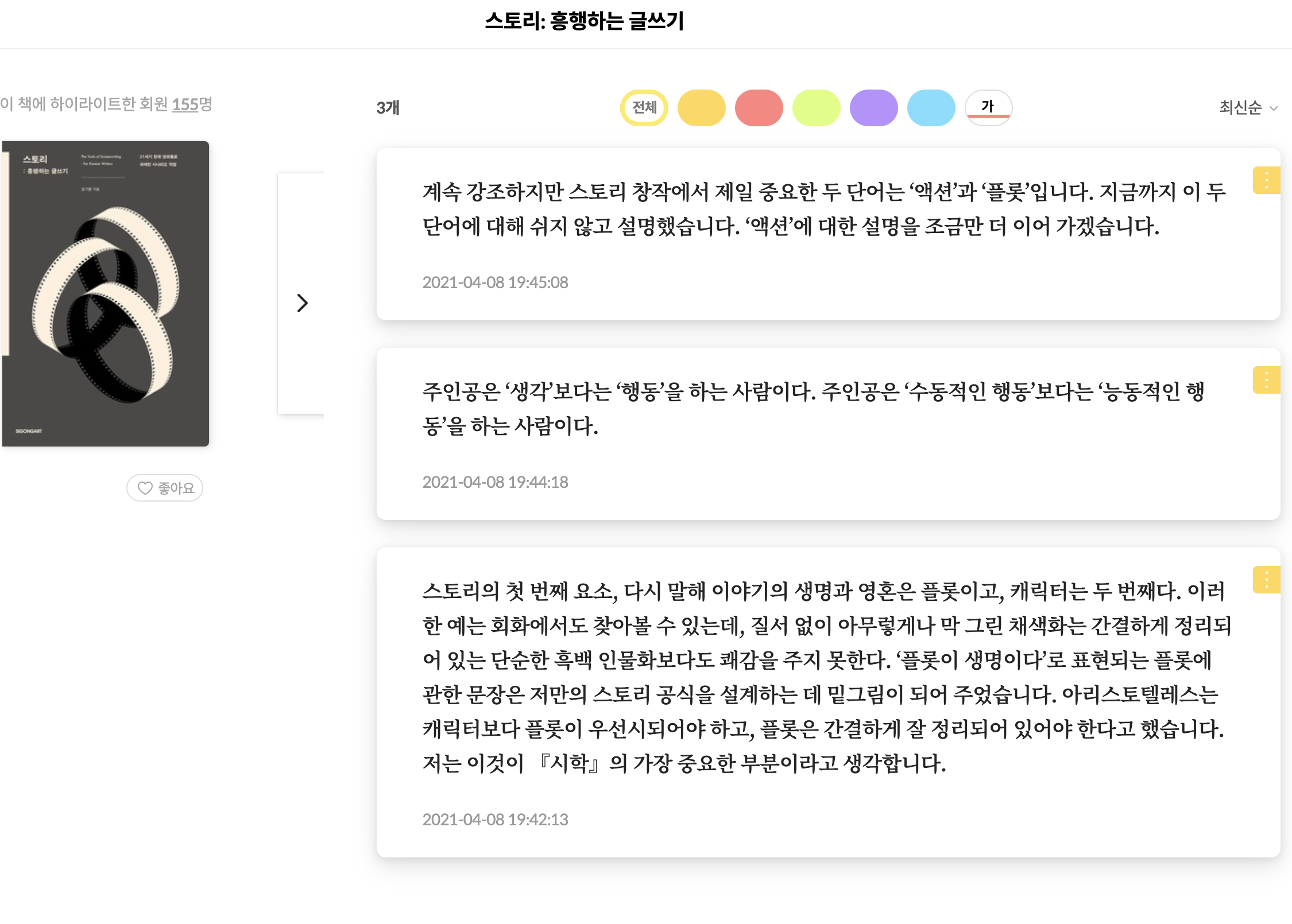Image resolution: width=1292 pixels, height=924 pixels.
Task: Filter highlights by red color
Action: pyautogui.click(x=759, y=107)
